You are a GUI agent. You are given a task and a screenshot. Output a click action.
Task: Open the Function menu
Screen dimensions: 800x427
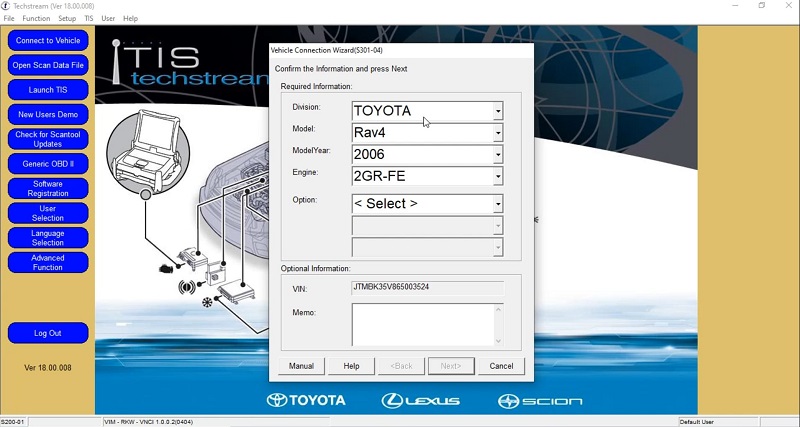coord(36,18)
